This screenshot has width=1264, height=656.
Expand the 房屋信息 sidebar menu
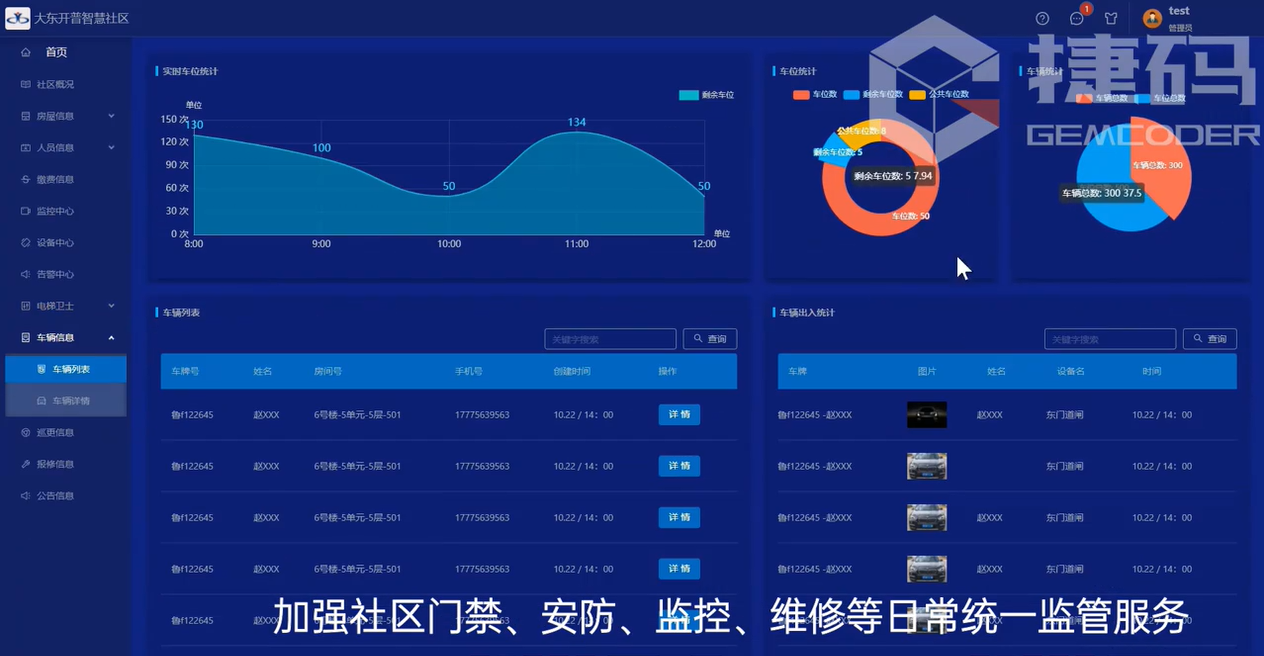66,116
